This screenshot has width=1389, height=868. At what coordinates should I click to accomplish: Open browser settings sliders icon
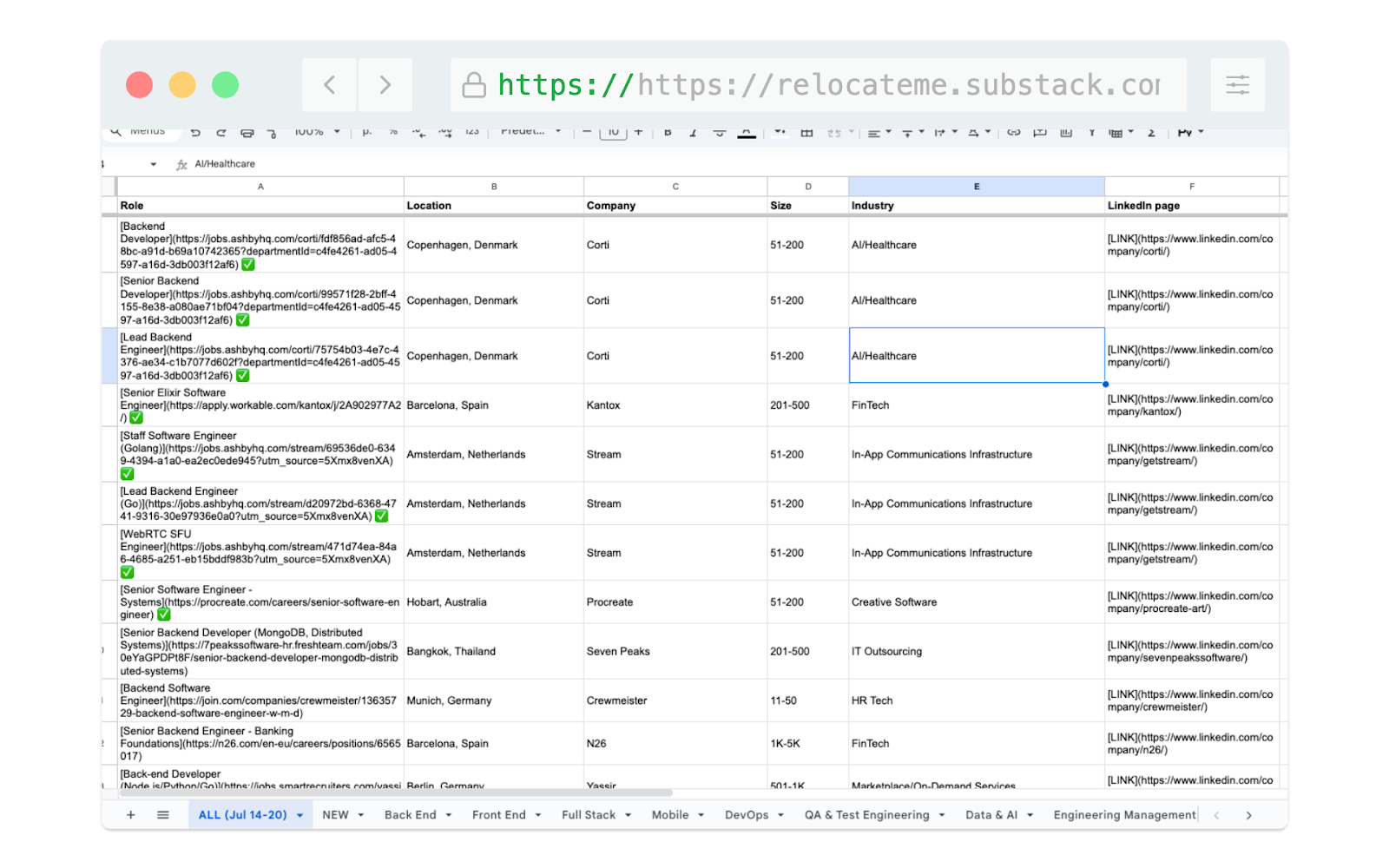[1238, 85]
